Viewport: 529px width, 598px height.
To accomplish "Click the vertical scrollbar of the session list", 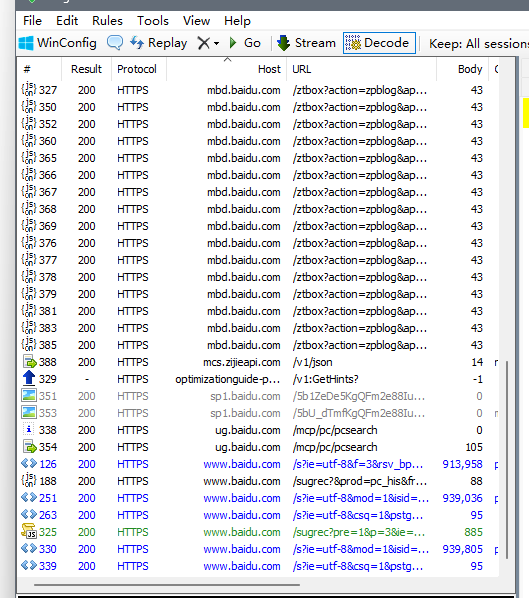I will click(x=507, y=460).
